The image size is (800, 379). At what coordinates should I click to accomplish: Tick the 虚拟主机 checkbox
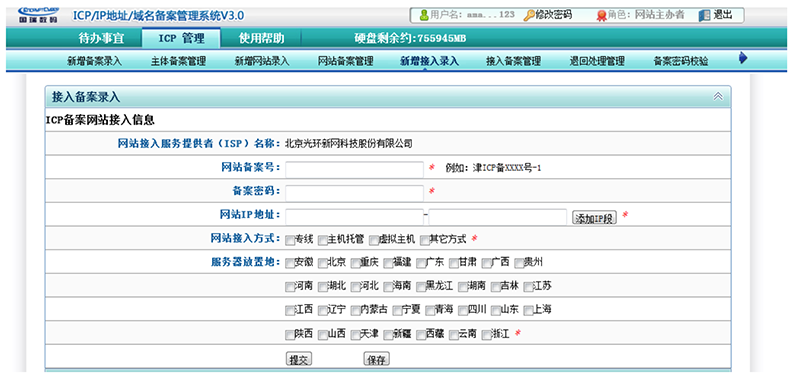[374, 239]
